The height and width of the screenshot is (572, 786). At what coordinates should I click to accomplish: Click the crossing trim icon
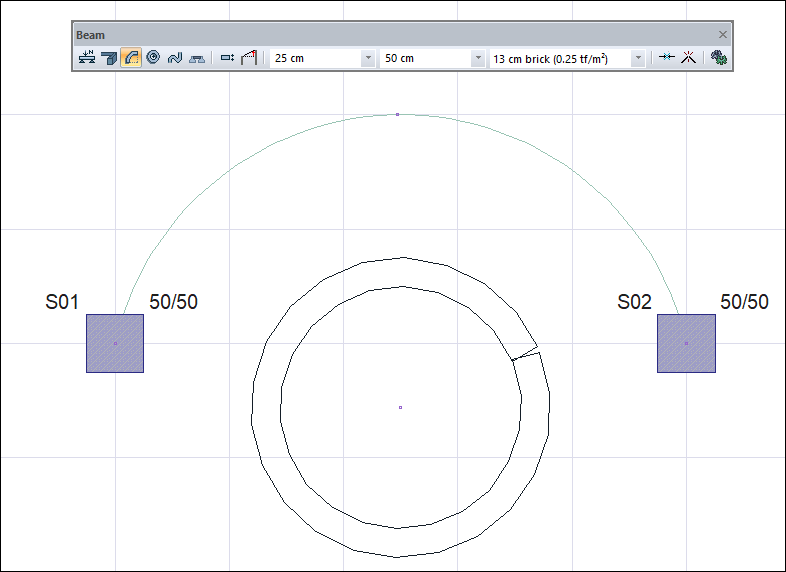[688, 58]
